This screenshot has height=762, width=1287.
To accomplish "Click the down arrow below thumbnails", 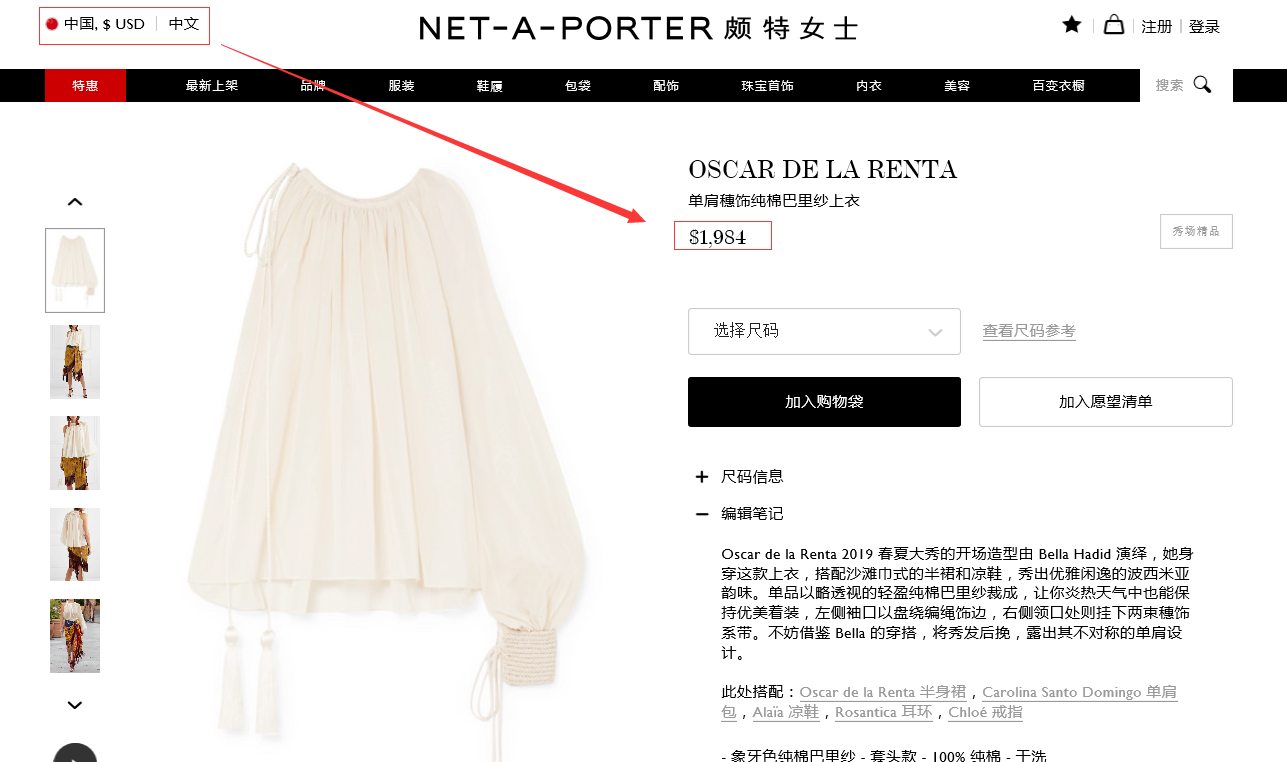I will pos(74,705).
